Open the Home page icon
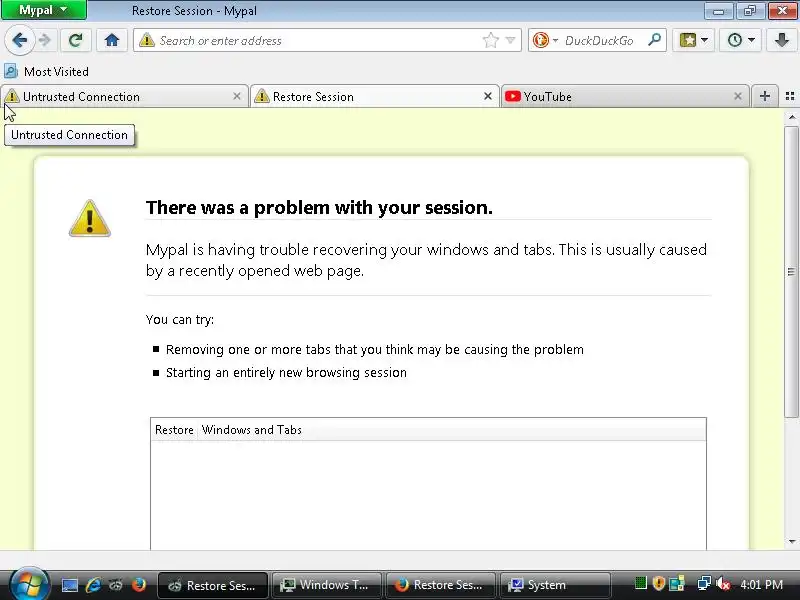Viewport: 800px width, 600px height. coord(112,40)
